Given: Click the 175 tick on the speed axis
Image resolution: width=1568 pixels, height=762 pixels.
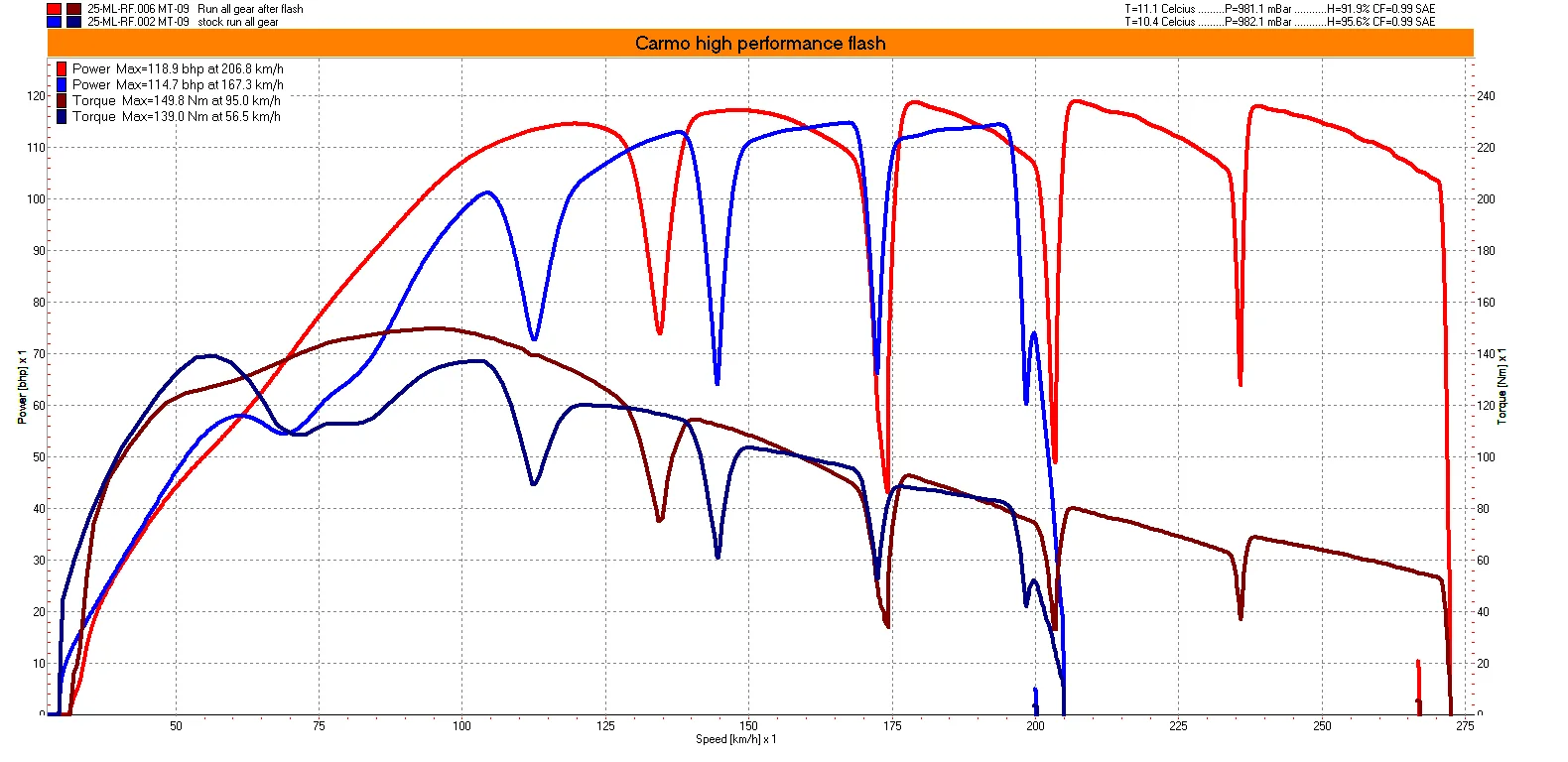Looking at the screenshot, I should pos(892,726).
